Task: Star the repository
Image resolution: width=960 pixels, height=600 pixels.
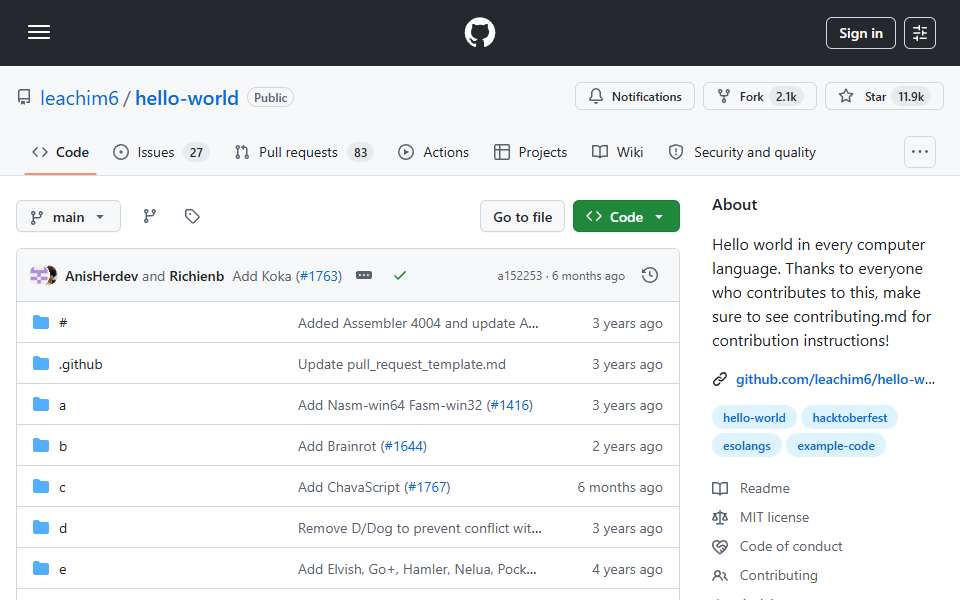Action: click(x=884, y=97)
